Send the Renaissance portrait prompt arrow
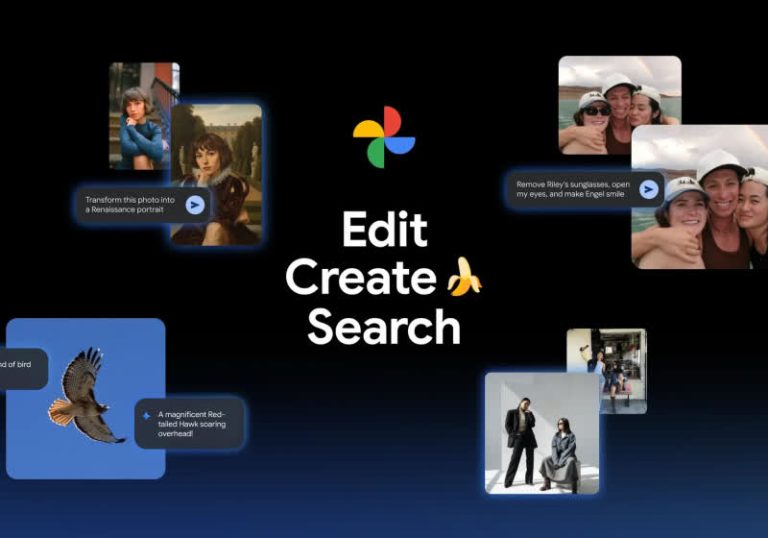Screen dimensions: 768x538 click(x=195, y=204)
